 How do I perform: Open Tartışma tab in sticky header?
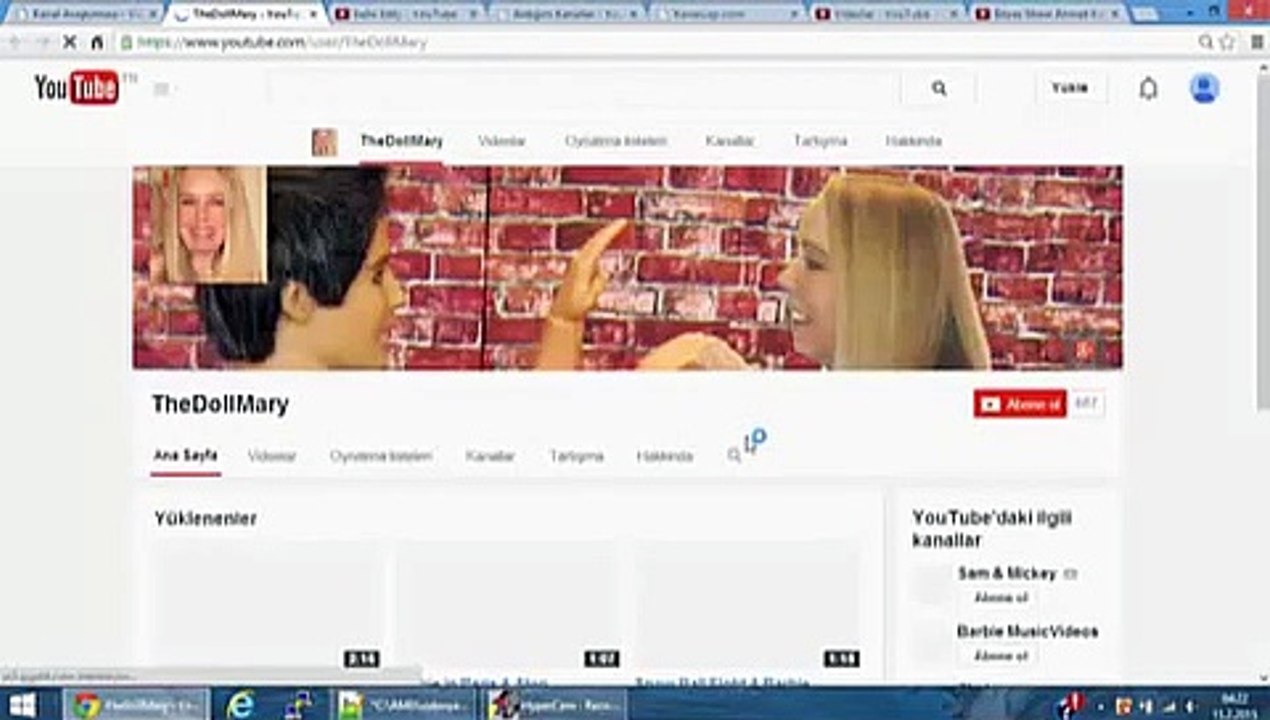pos(820,141)
